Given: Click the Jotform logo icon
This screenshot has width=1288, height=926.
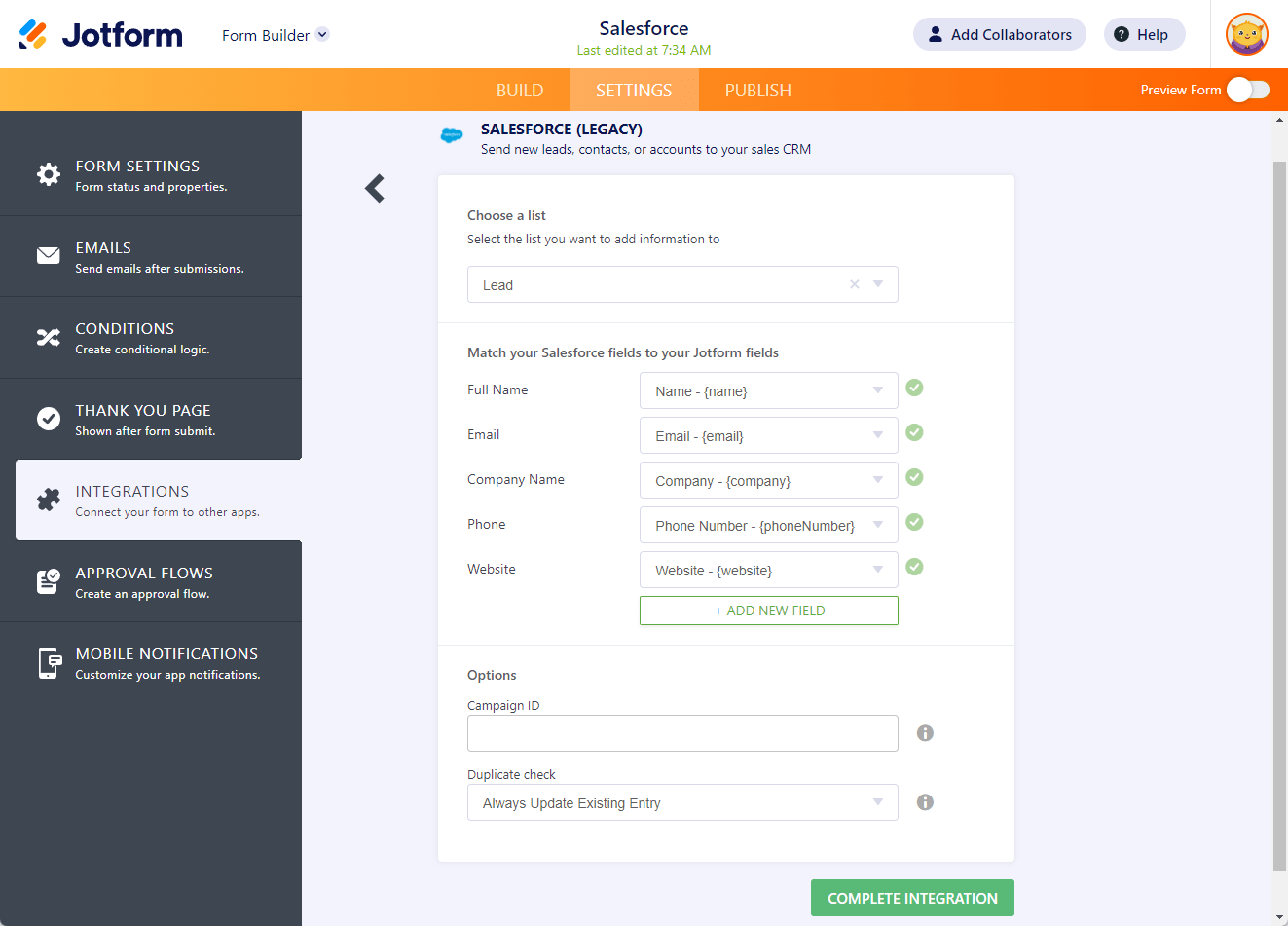Looking at the screenshot, I should click(x=33, y=35).
